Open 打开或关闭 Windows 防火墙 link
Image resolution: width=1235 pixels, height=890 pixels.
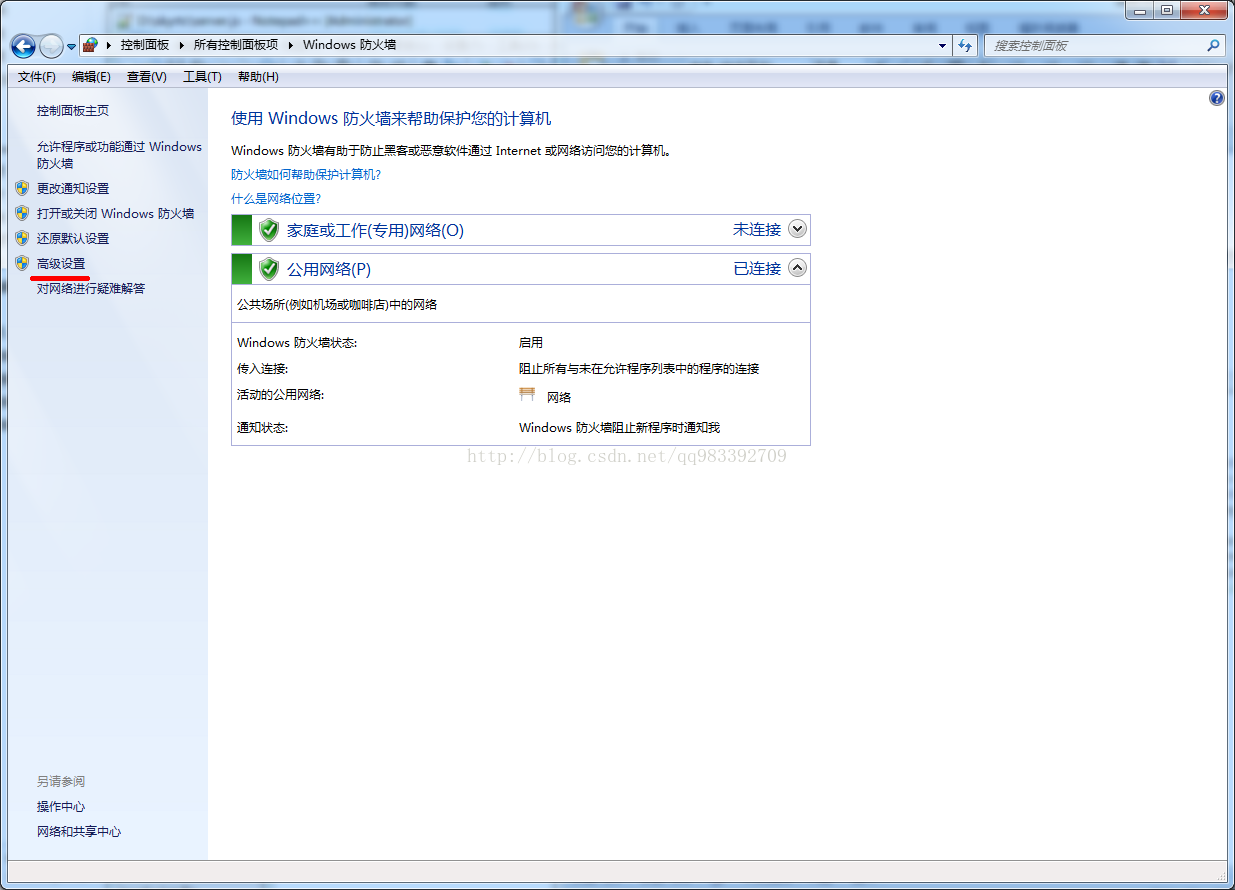(115, 213)
